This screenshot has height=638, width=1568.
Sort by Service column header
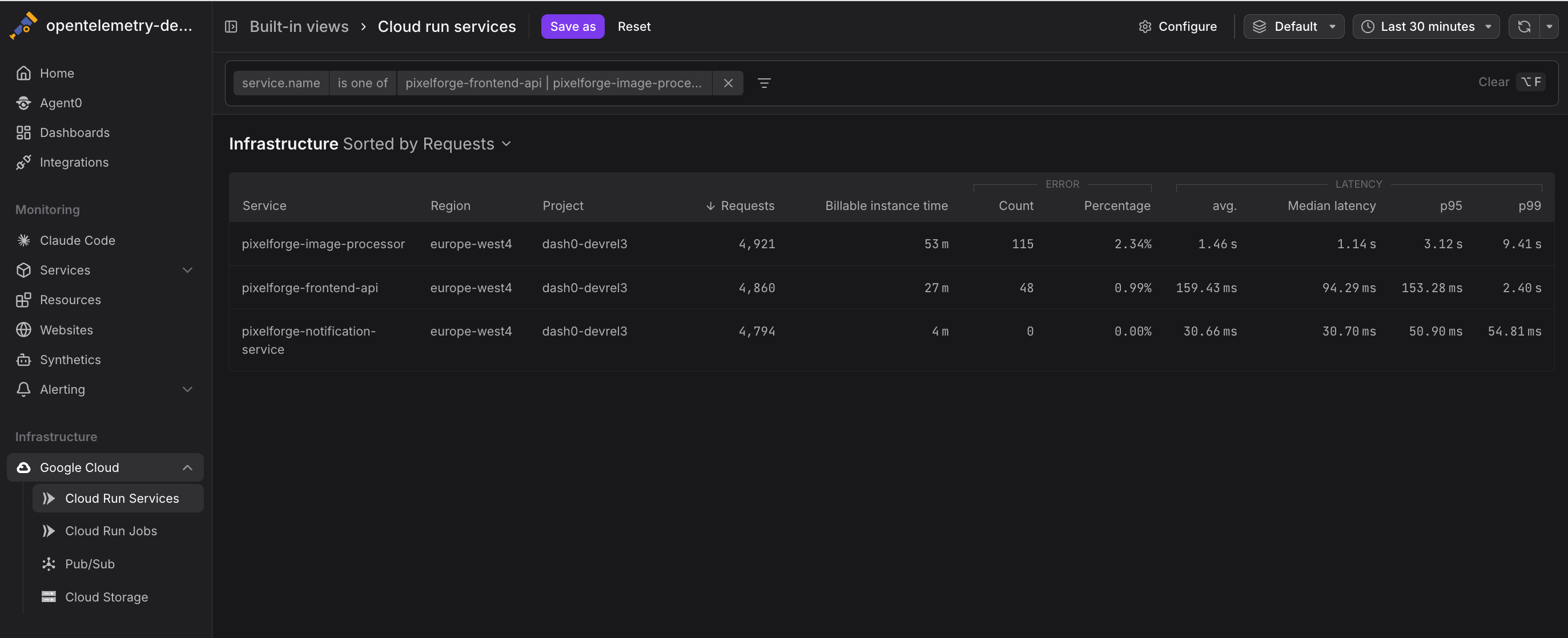(264, 205)
